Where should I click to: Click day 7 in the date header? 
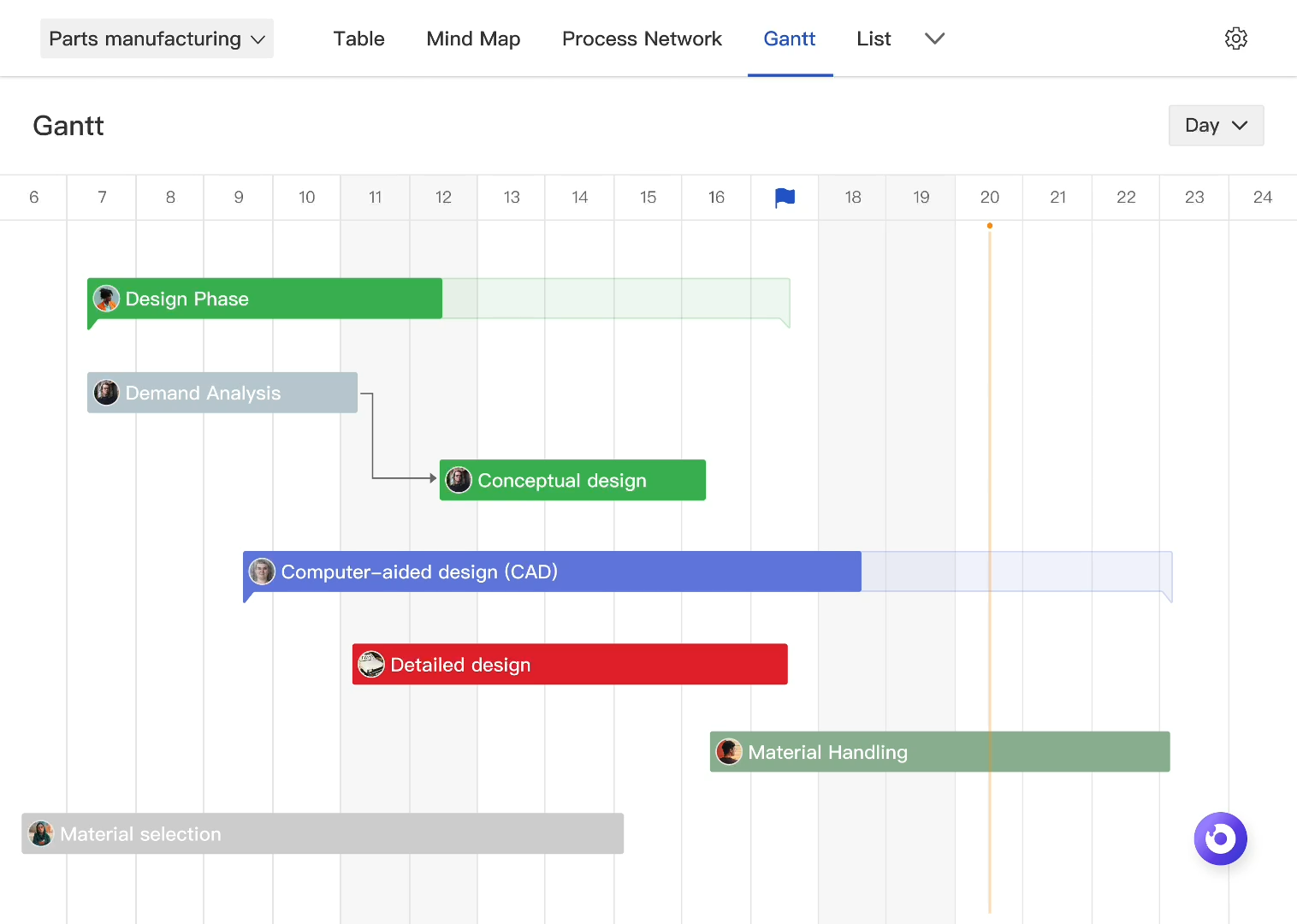tap(102, 198)
